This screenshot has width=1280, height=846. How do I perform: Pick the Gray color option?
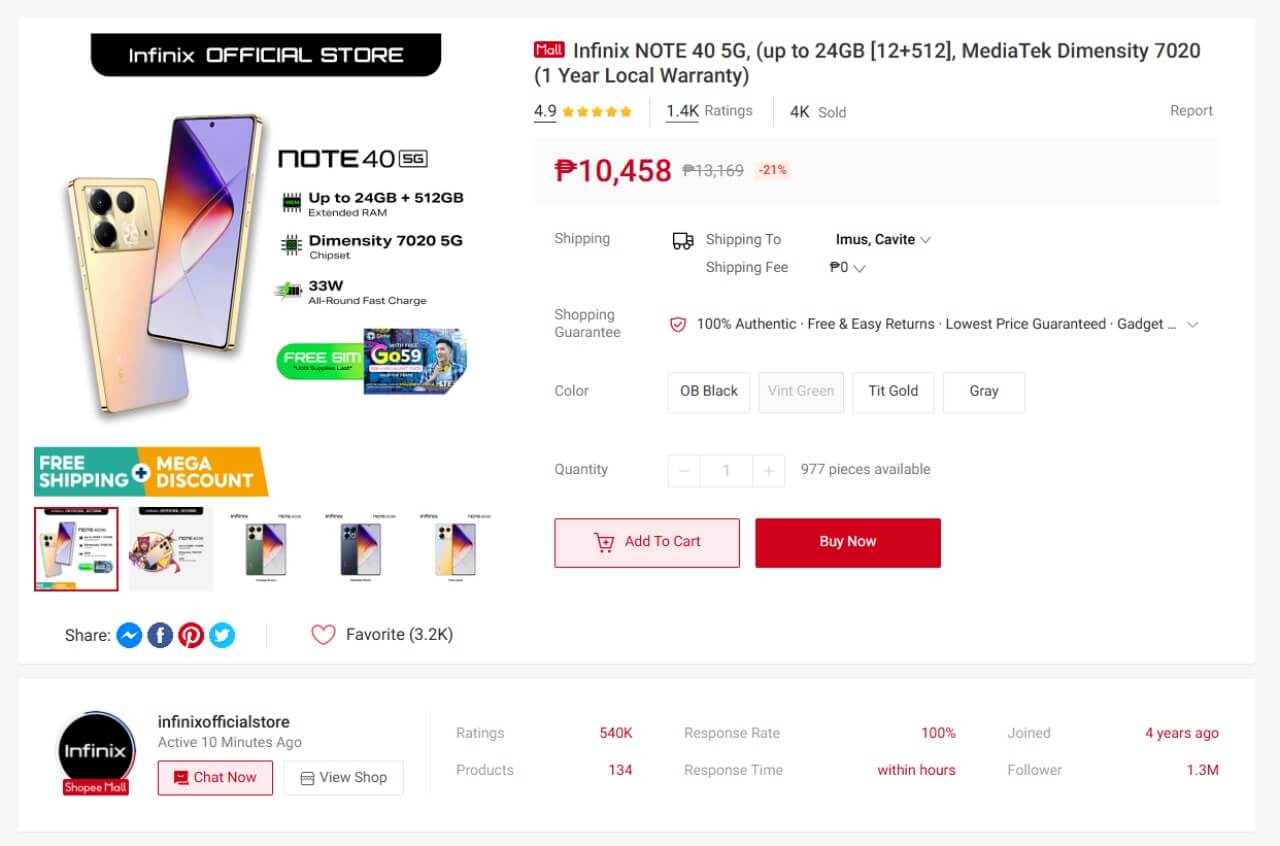tap(984, 392)
